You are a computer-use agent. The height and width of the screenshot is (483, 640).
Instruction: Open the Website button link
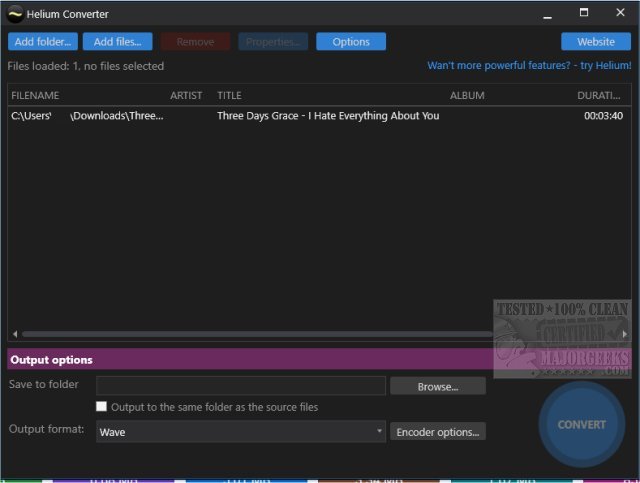[x=596, y=42]
